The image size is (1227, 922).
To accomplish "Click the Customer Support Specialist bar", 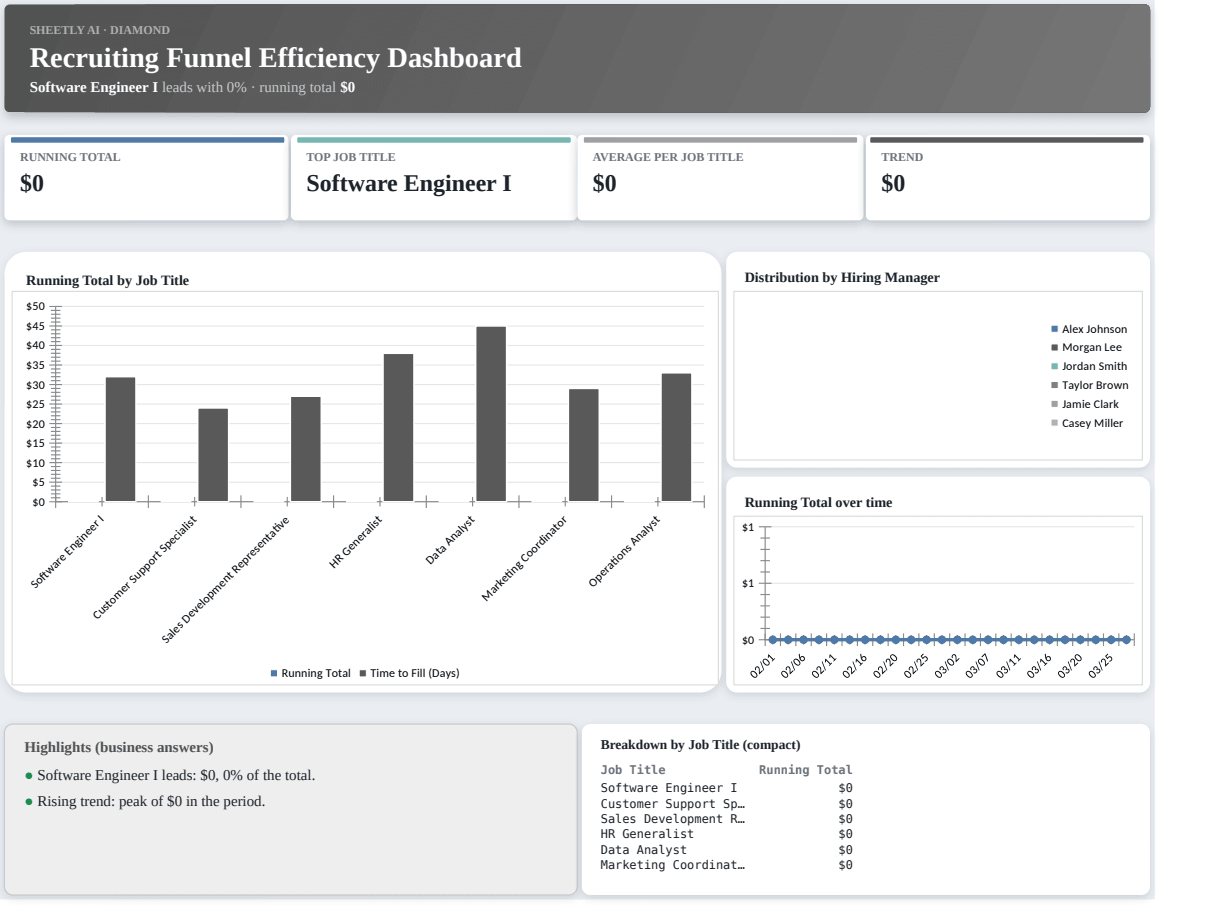I will click(x=213, y=455).
